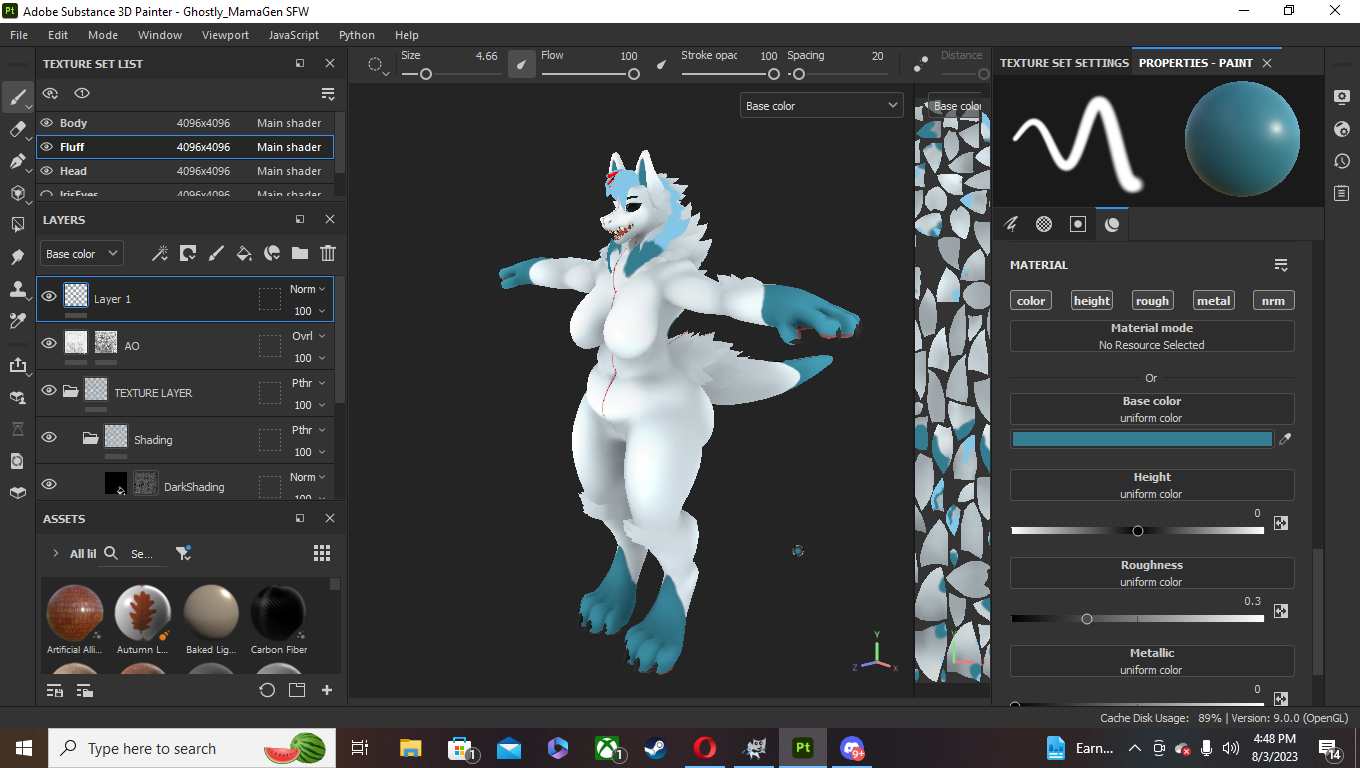Screen dimensions: 1360x768
Task: Open the Edit menu
Action: pyautogui.click(x=58, y=35)
